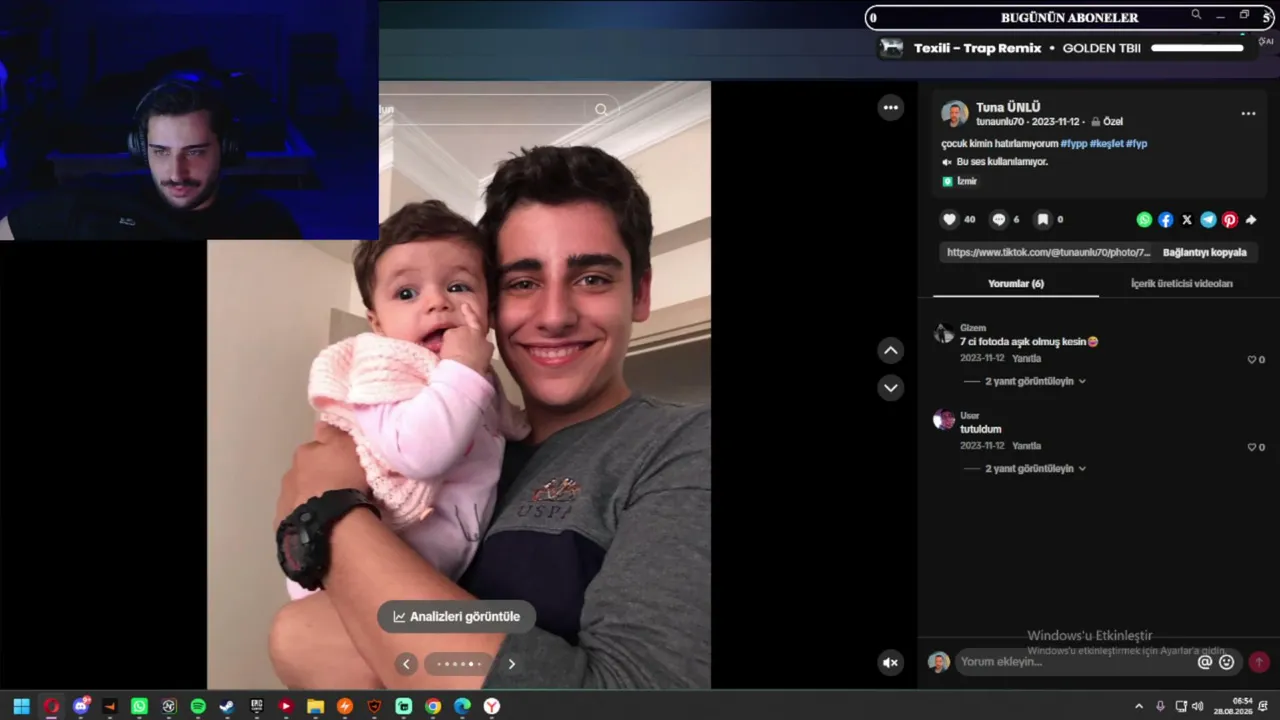Go to next post with down arrow
This screenshot has width=1280, height=720.
click(x=891, y=387)
